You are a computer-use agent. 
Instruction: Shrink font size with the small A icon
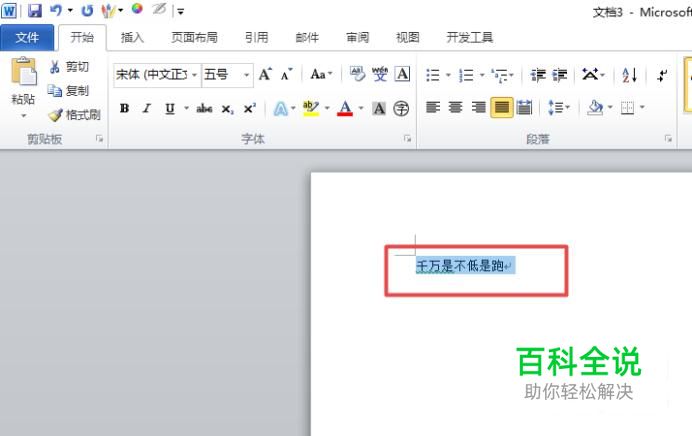point(286,74)
